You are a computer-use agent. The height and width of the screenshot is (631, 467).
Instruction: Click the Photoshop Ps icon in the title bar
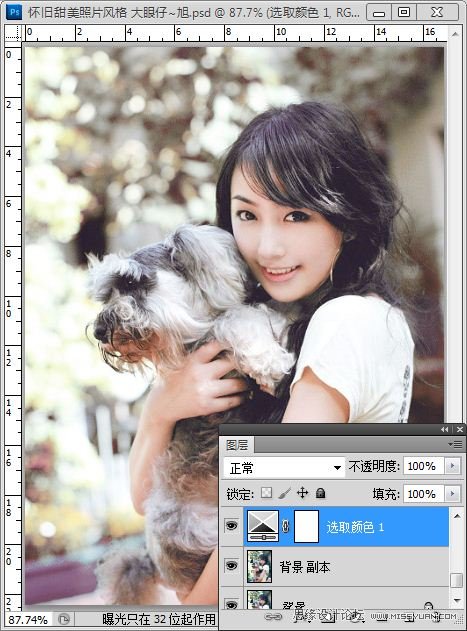(x=14, y=12)
